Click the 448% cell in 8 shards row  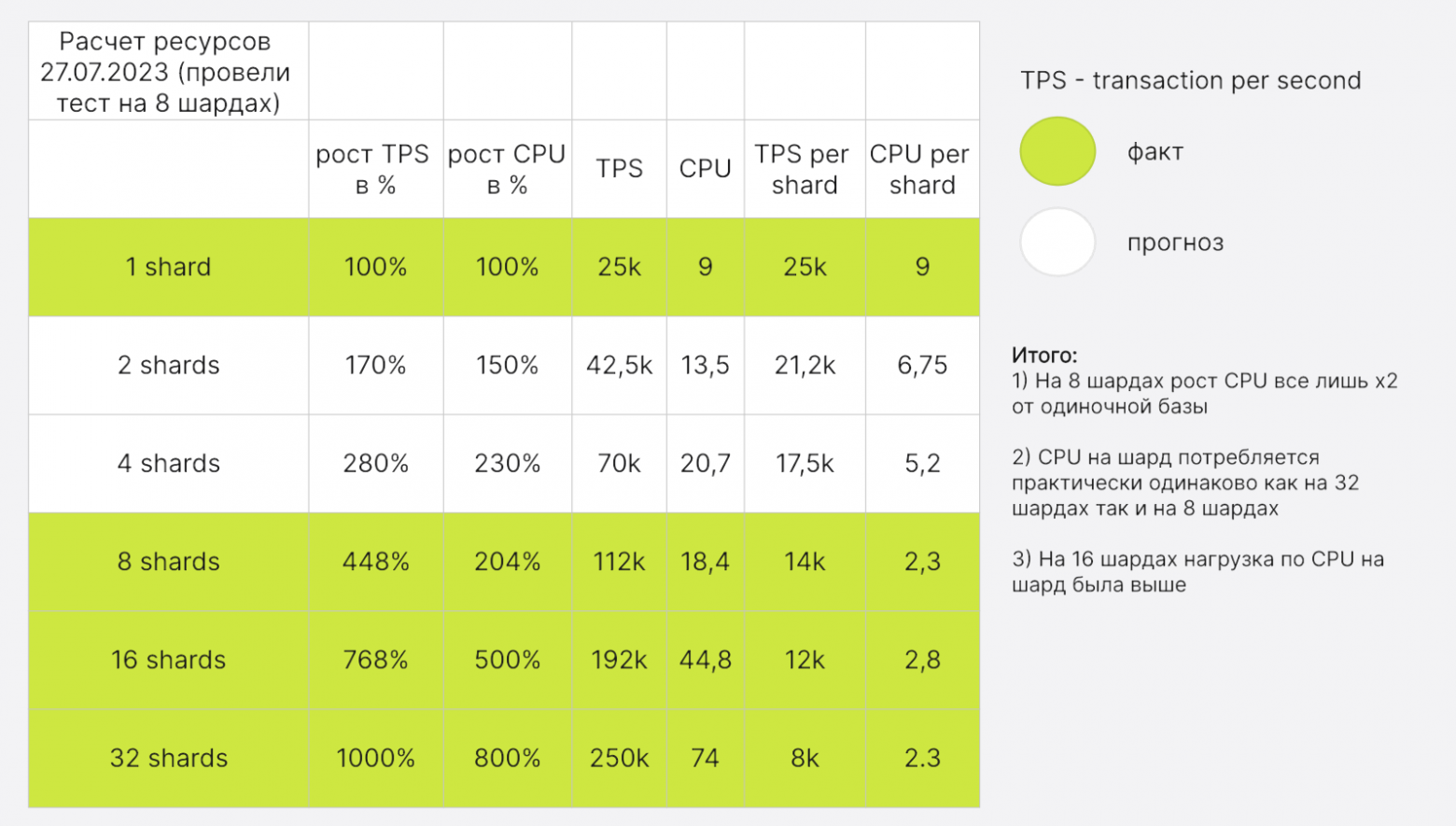375,562
